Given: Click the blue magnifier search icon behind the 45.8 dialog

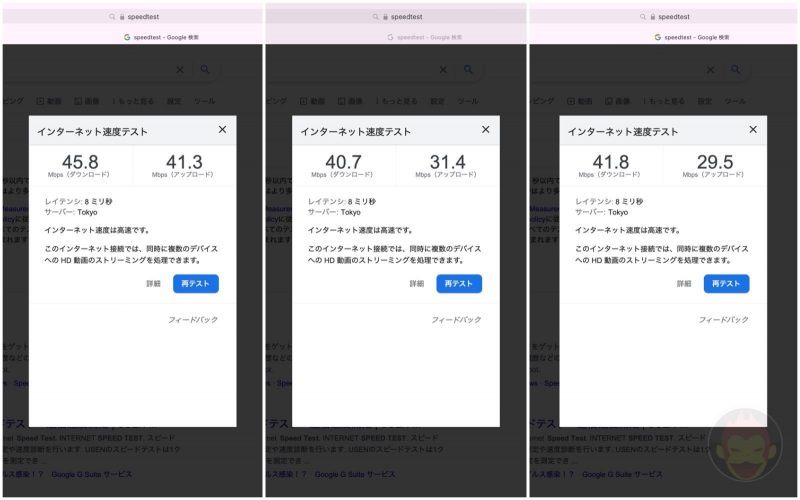Looking at the screenshot, I should click(205, 69).
